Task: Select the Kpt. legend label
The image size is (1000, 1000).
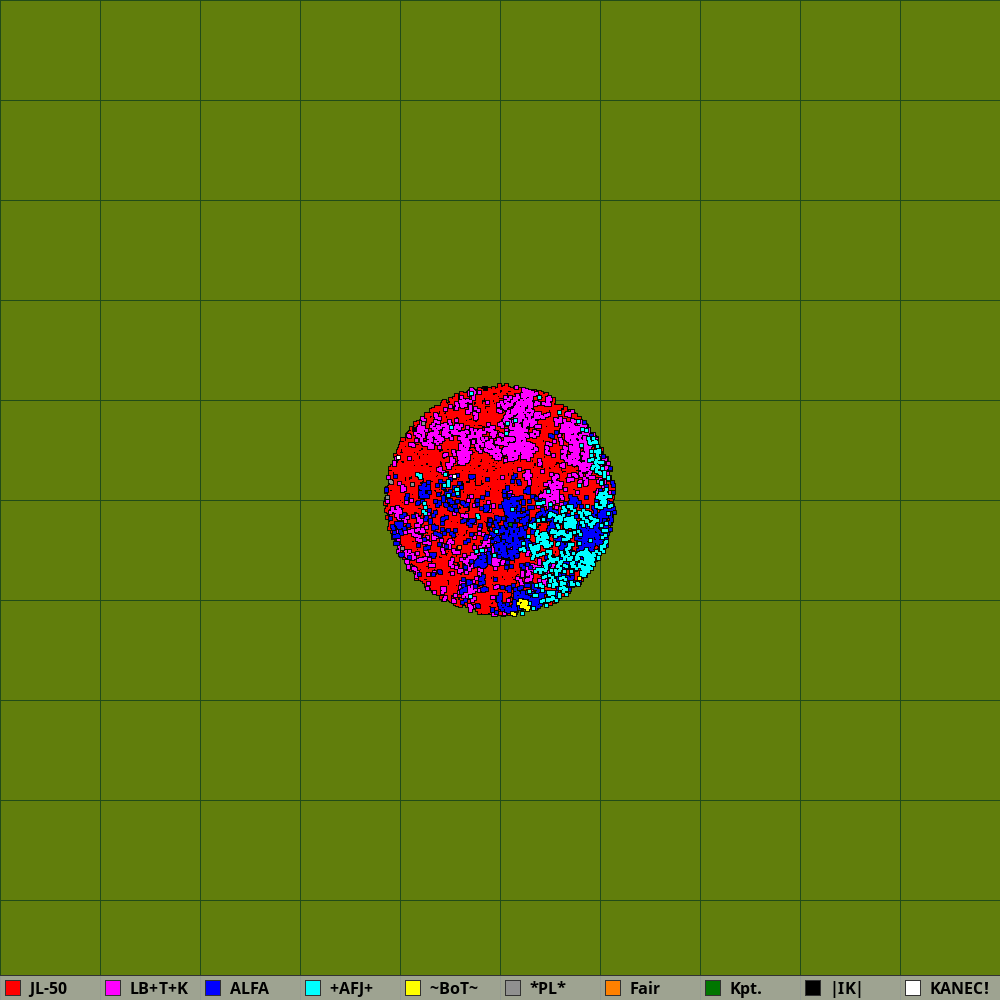Action: (746, 988)
